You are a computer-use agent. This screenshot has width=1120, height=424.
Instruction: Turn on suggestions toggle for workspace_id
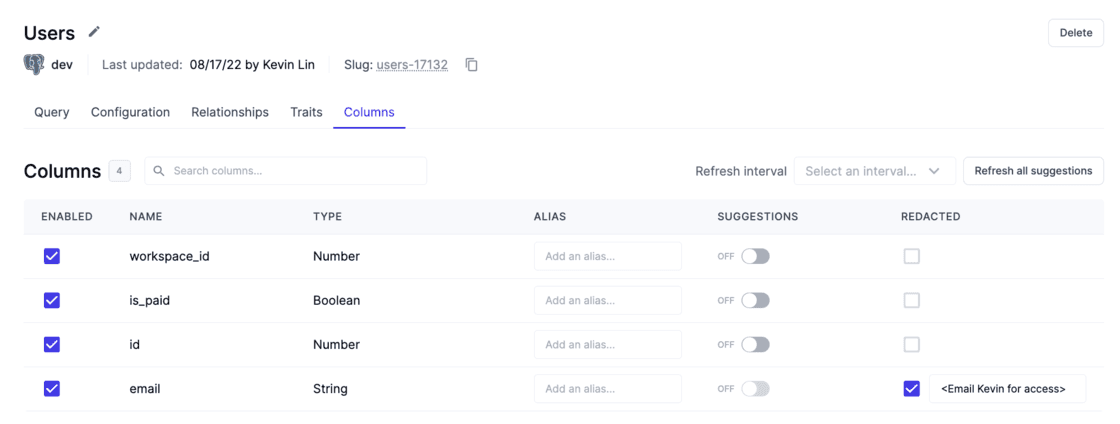[x=755, y=256]
